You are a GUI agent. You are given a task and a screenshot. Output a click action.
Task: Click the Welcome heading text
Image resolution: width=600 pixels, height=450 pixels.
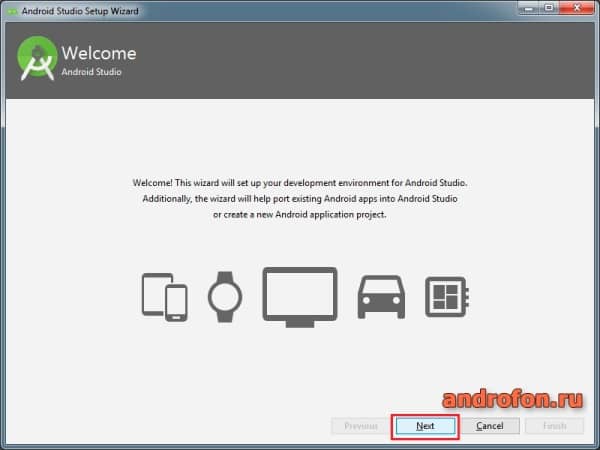point(99,54)
